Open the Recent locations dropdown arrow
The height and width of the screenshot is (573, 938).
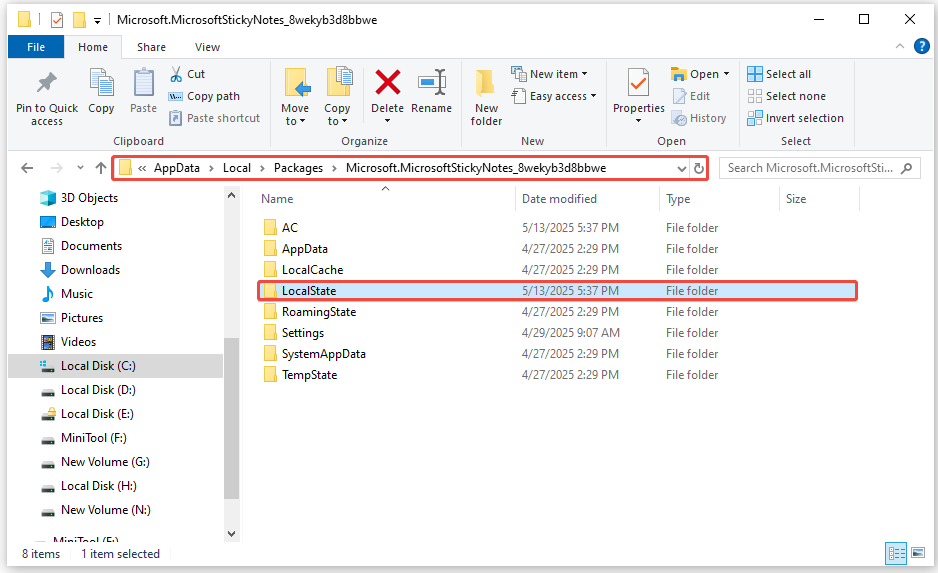pyautogui.click(x=80, y=168)
